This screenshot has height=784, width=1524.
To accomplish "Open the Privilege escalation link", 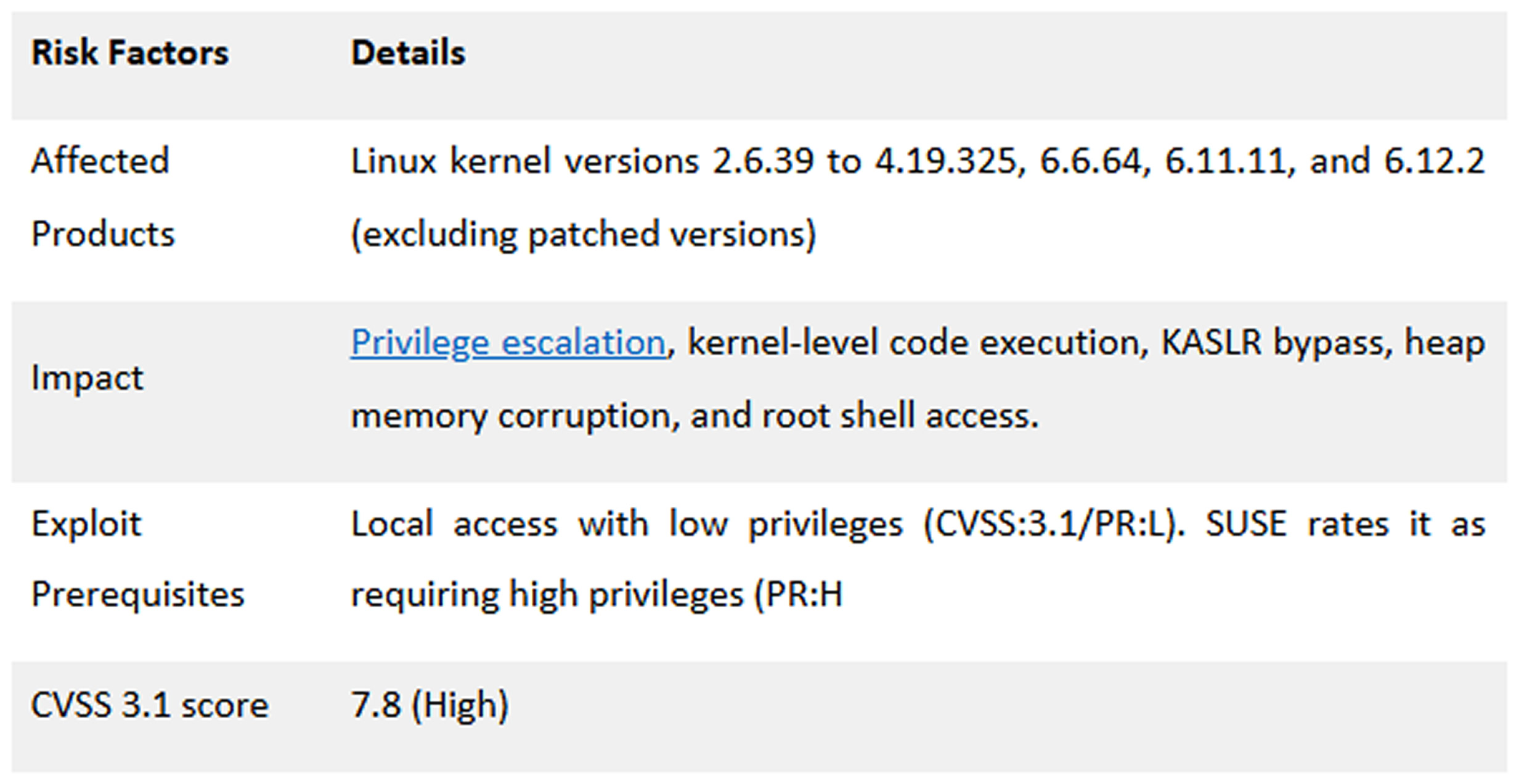I will point(508,342).
